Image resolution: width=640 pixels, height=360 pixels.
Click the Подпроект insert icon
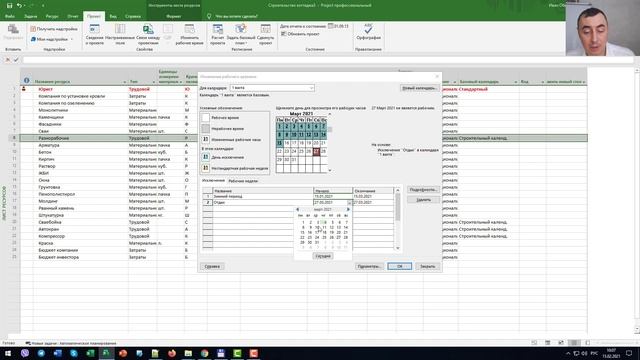coord(13,32)
